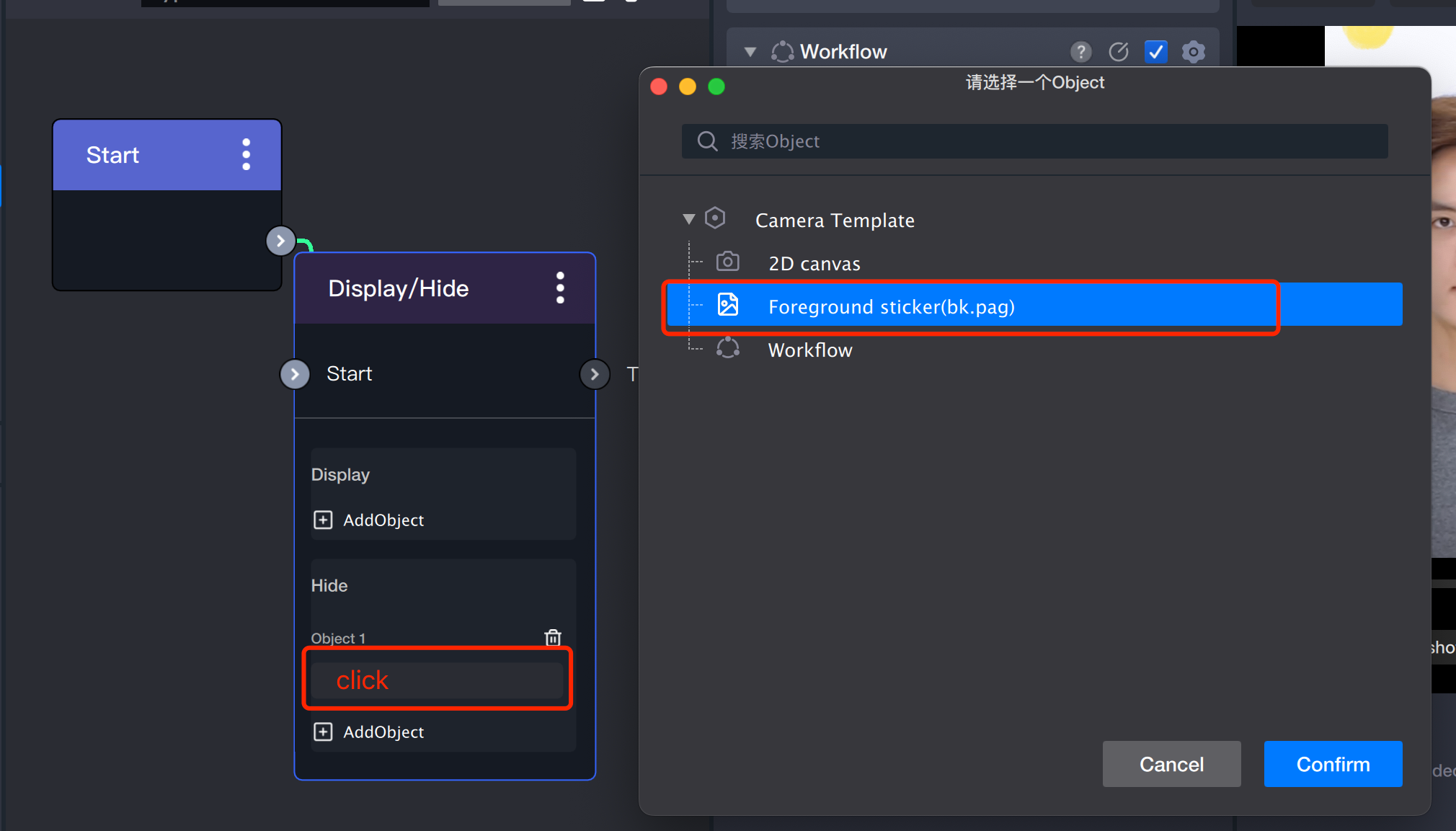The image size is (1456, 831).
Task: Click the Workflow reset circular icon
Action: click(1119, 52)
